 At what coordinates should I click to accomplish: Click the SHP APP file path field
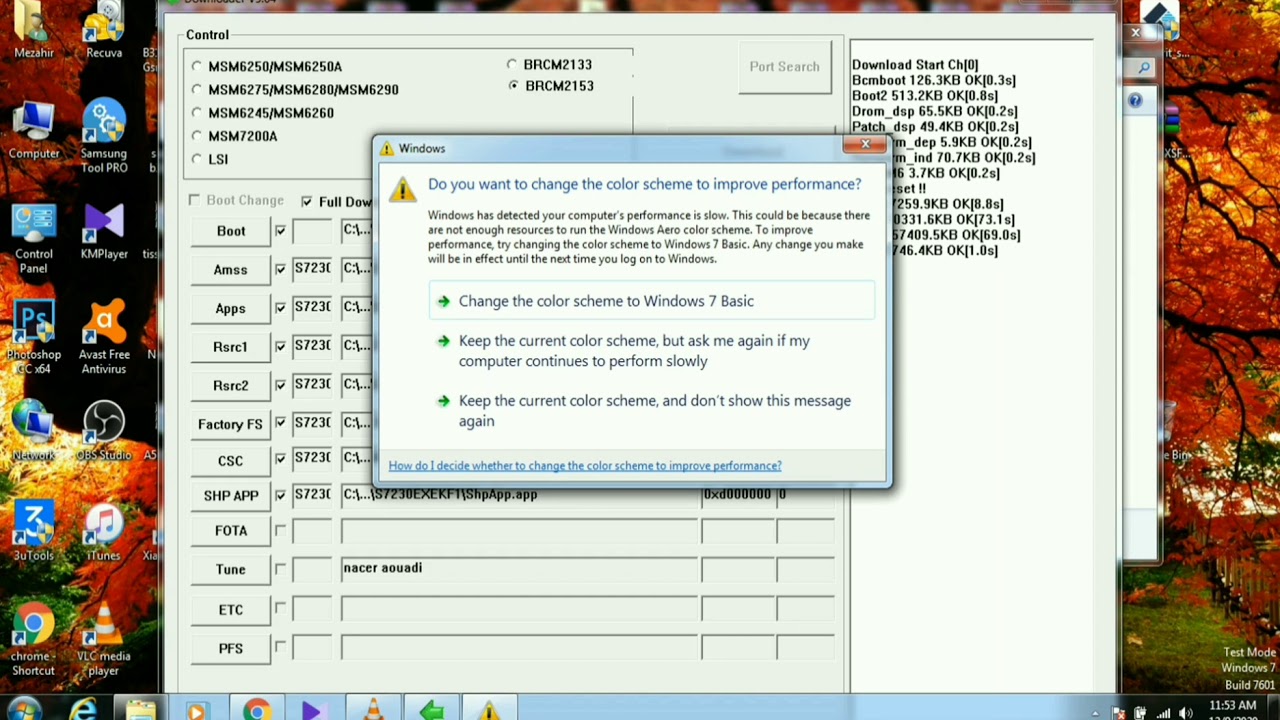pos(519,495)
